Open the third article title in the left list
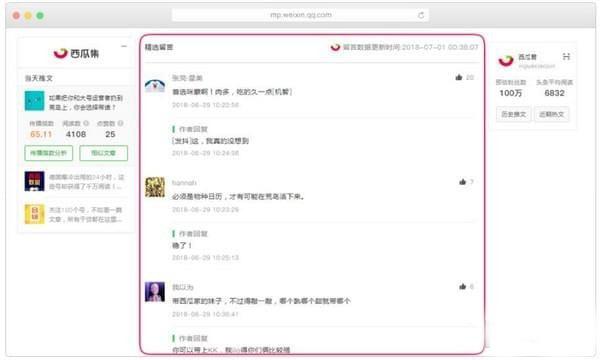 click(85, 215)
